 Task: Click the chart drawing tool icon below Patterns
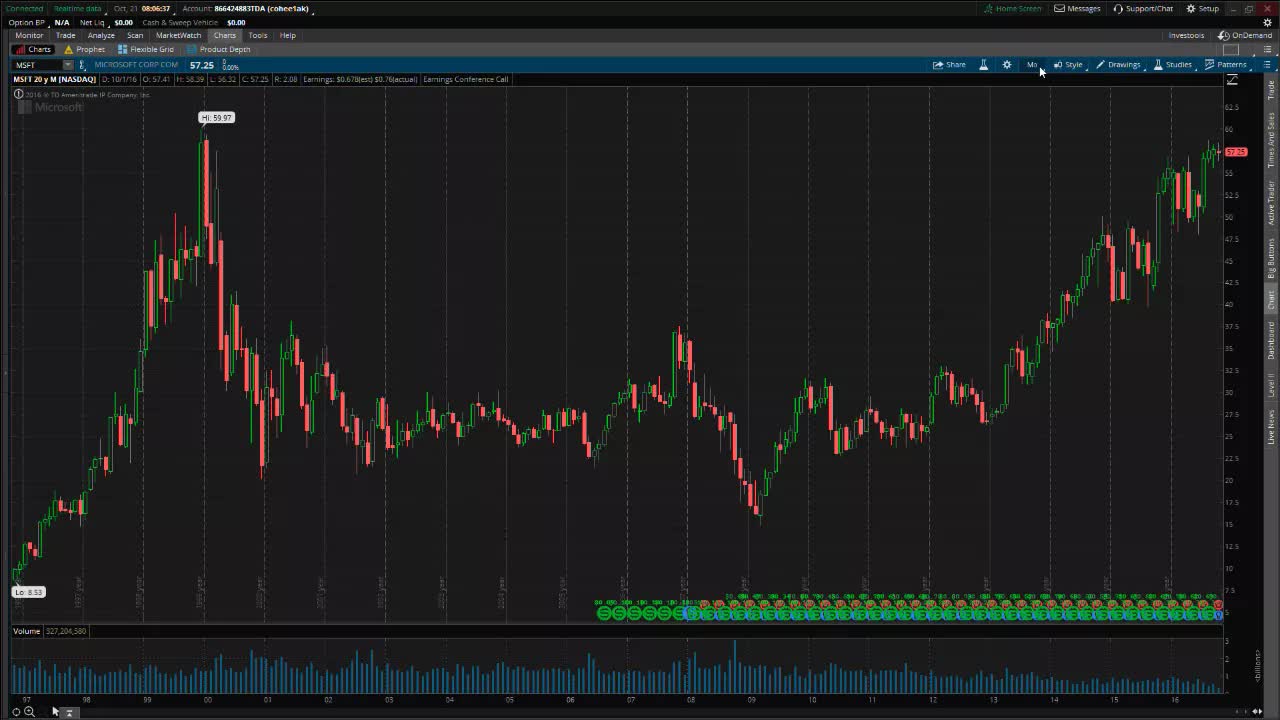[x=1232, y=80]
